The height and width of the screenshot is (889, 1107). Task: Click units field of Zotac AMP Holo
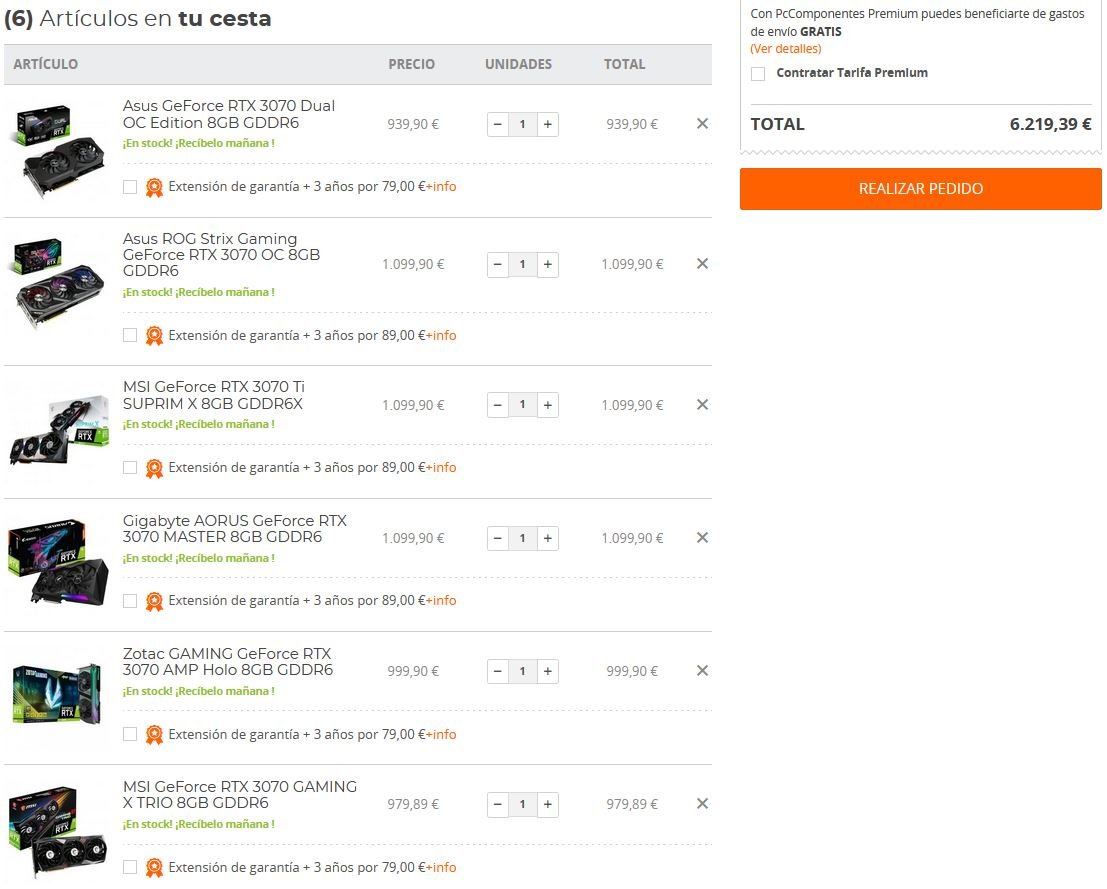point(522,671)
